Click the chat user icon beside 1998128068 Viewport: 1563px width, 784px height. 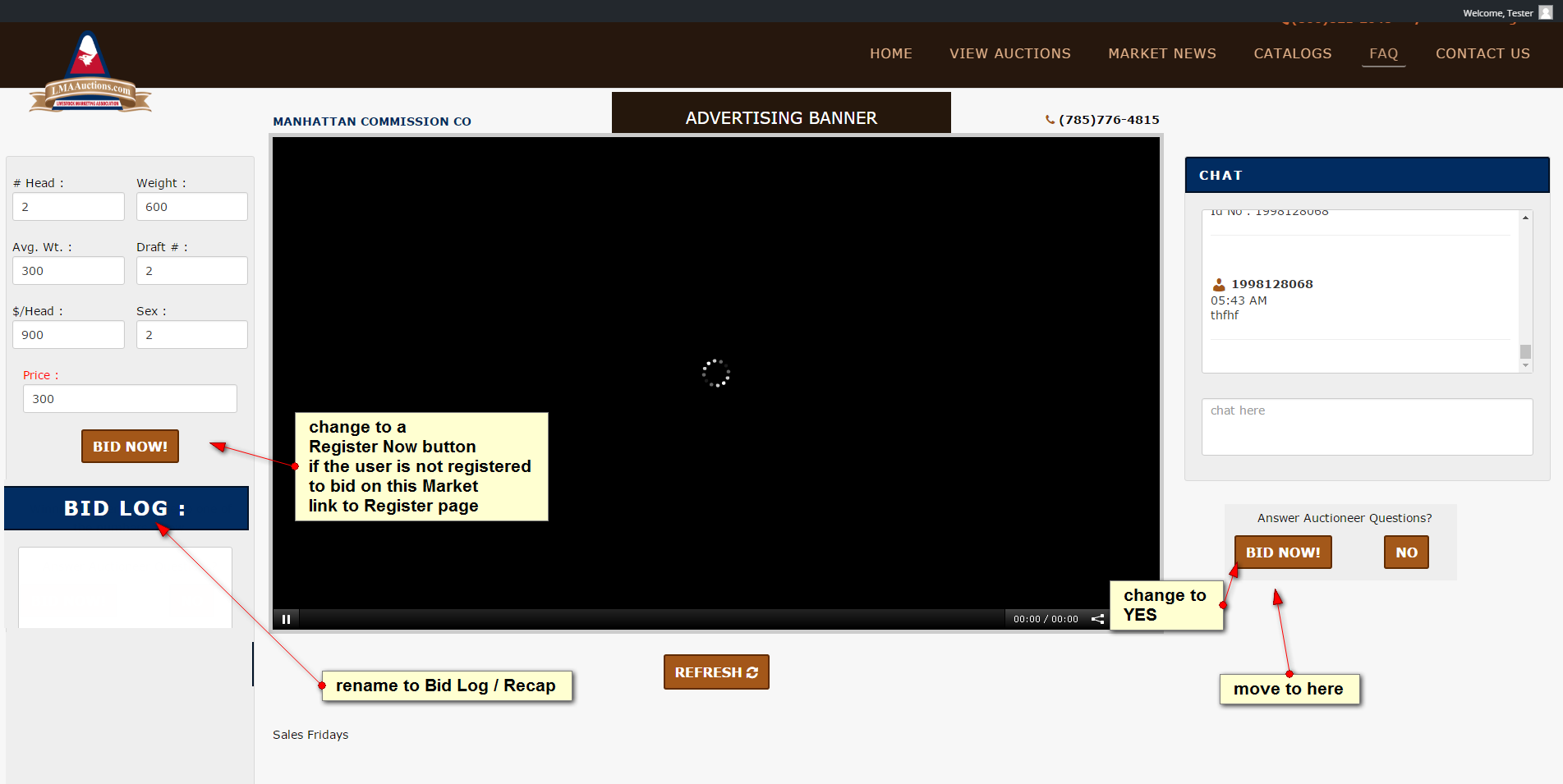click(x=1219, y=285)
